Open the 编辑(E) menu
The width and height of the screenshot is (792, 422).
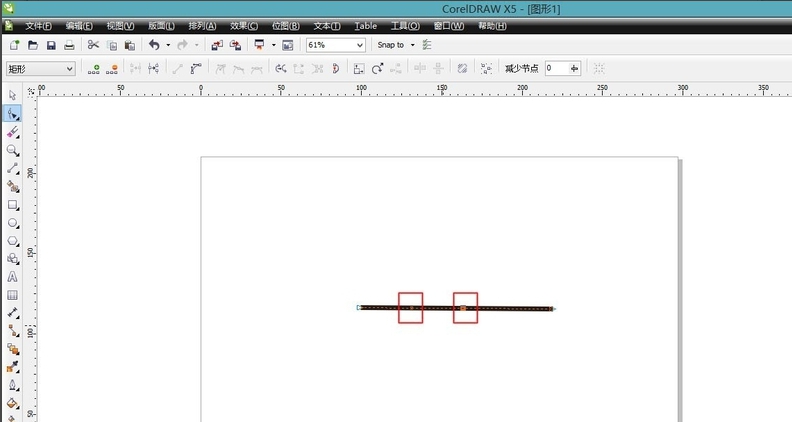[79, 26]
